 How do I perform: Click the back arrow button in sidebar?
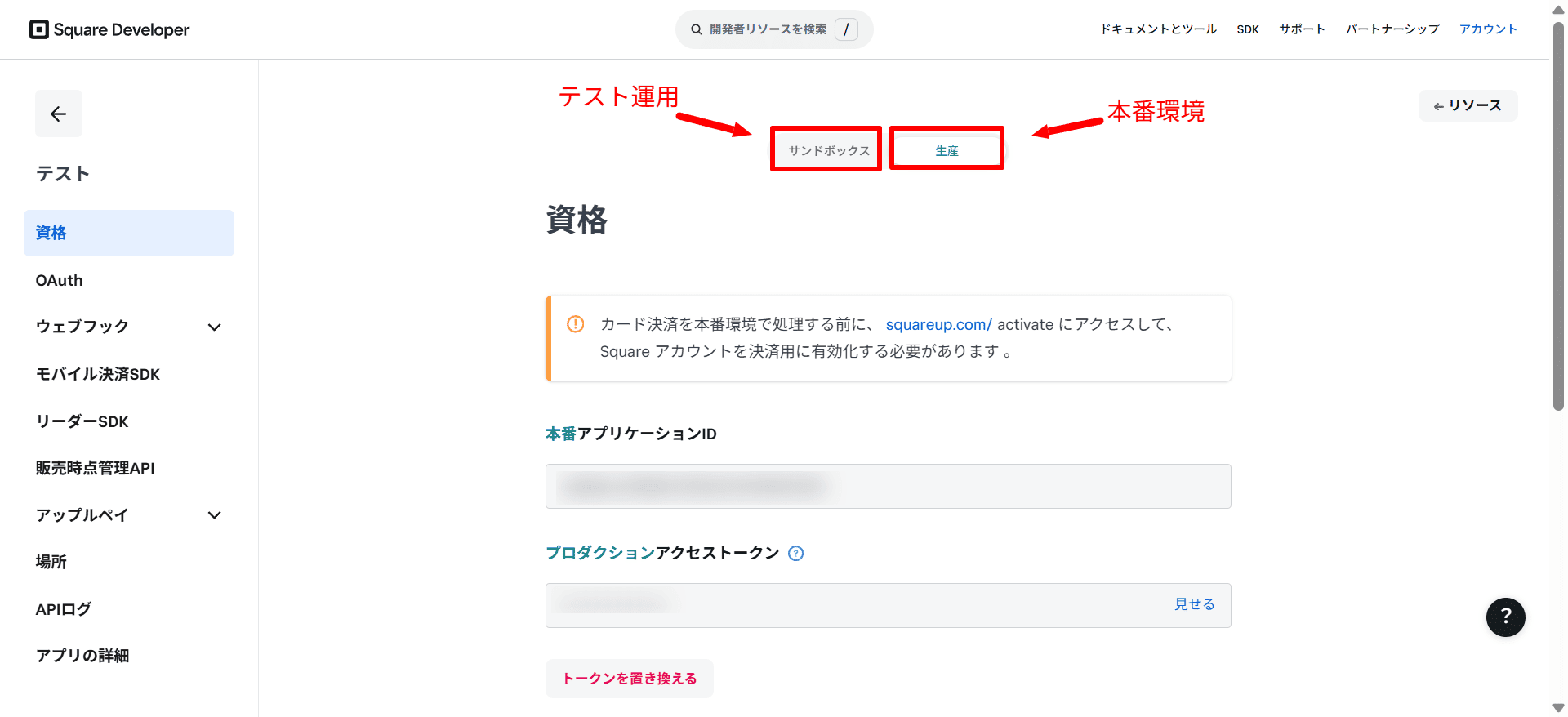pyautogui.click(x=59, y=114)
